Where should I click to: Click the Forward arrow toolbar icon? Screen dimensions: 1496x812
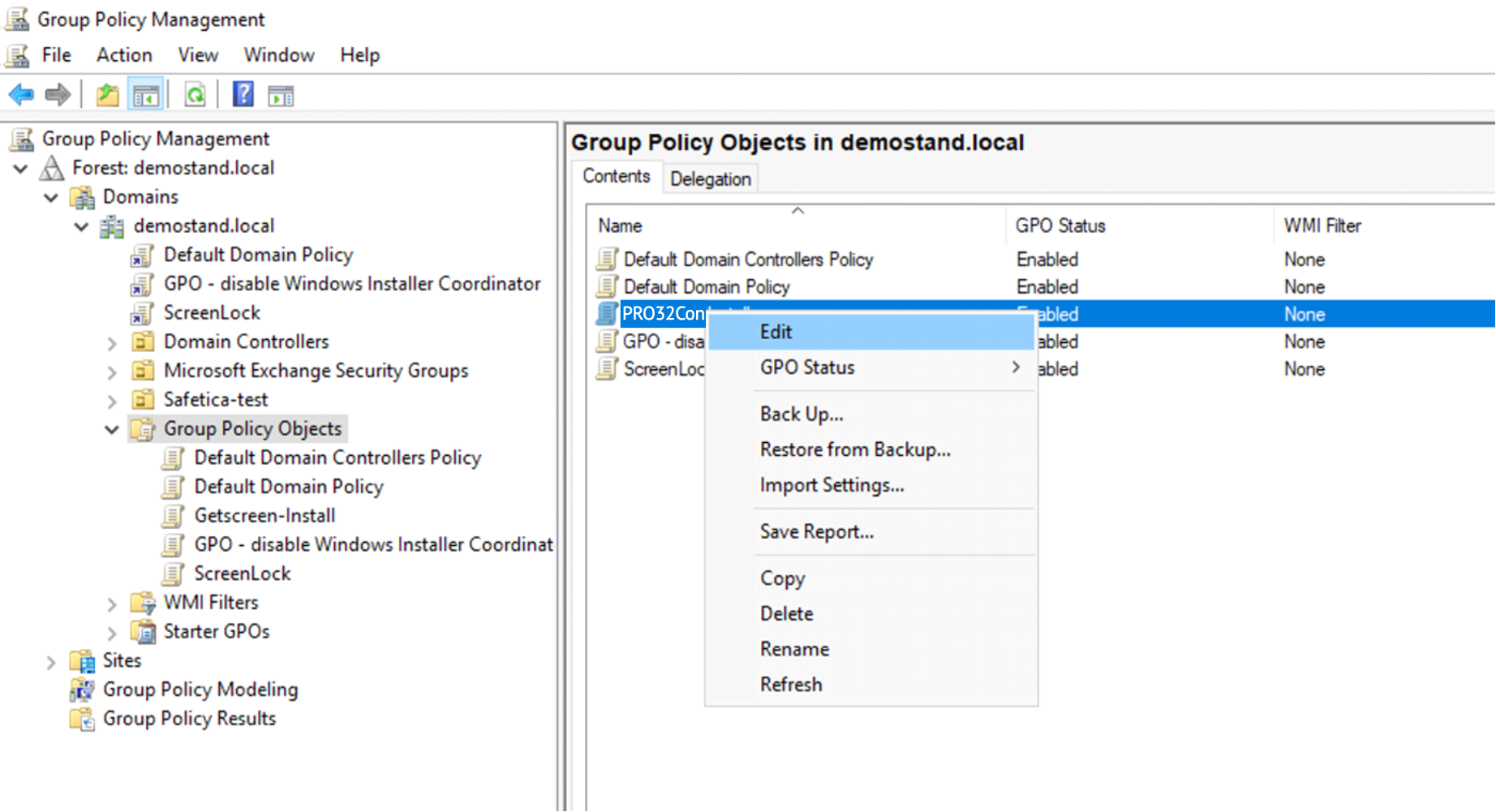(x=58, y=95)
